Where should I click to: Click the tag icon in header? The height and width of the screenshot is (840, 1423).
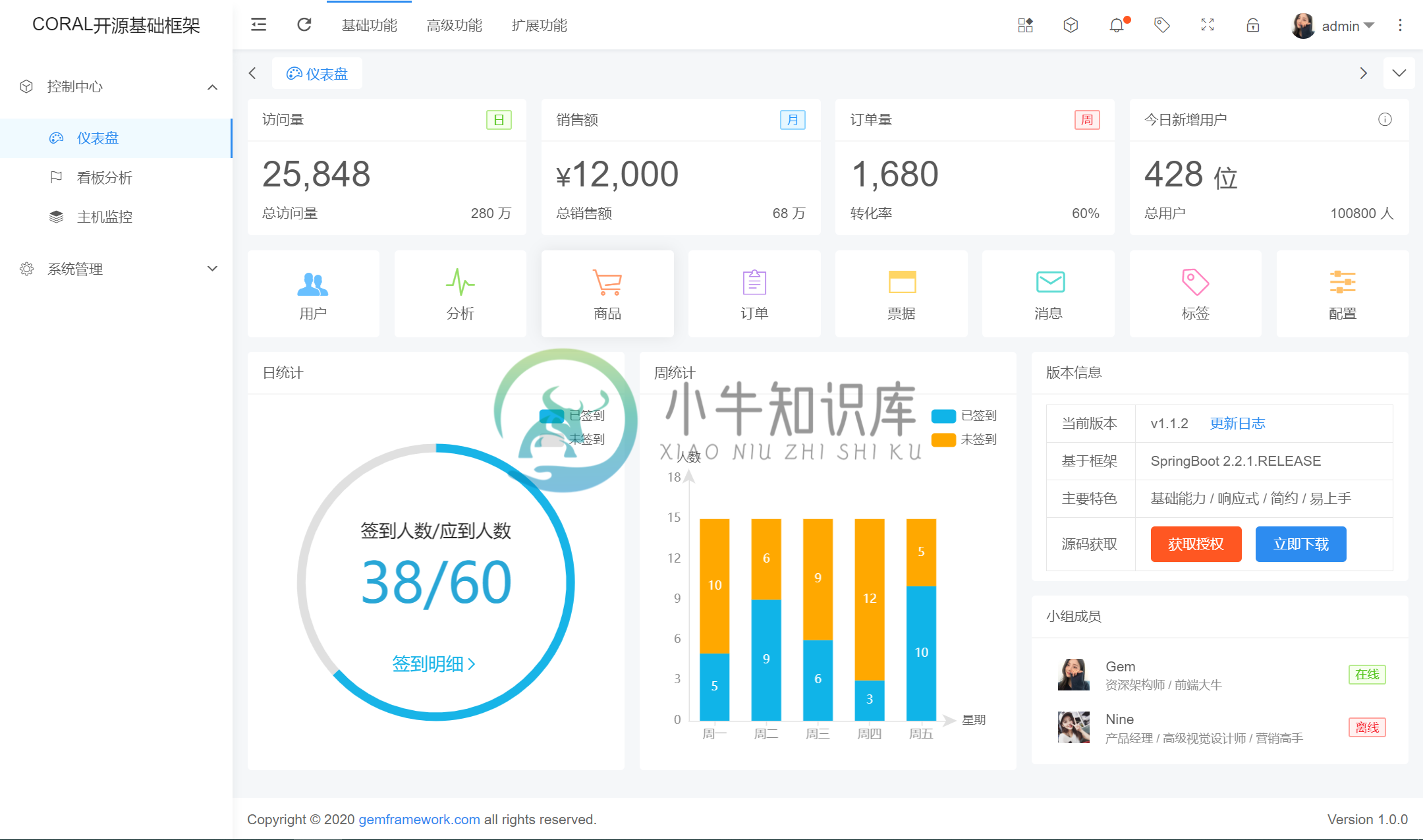coord(1162,25)
